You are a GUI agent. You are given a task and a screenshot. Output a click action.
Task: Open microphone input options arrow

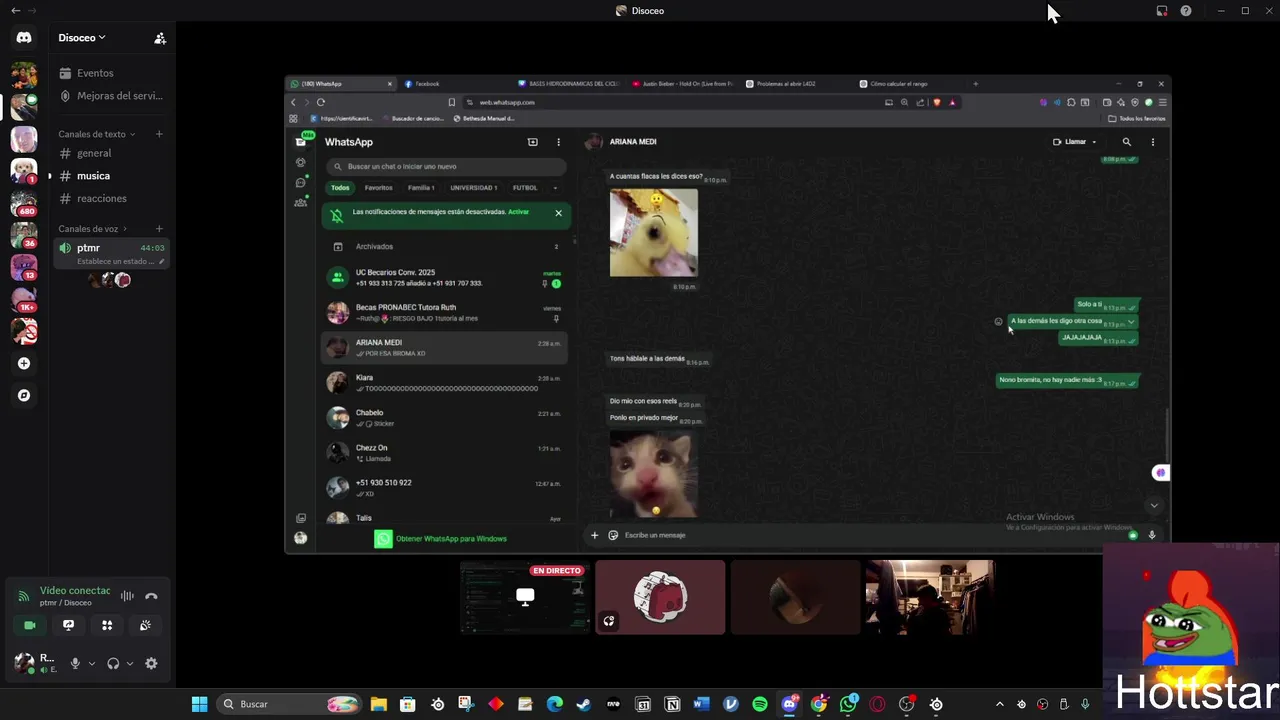[92, 663]
